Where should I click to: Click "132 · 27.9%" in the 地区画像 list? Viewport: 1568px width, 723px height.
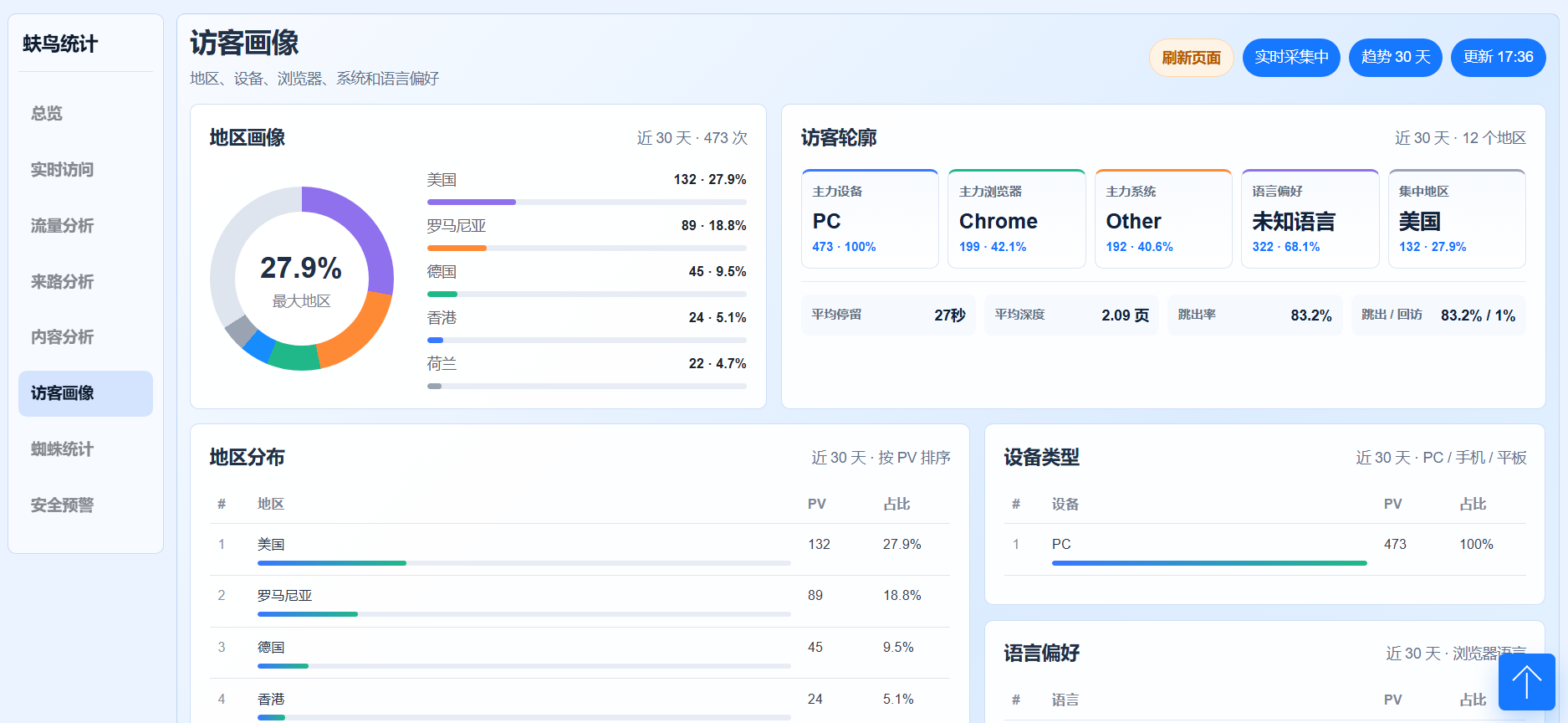pos(710,180)
